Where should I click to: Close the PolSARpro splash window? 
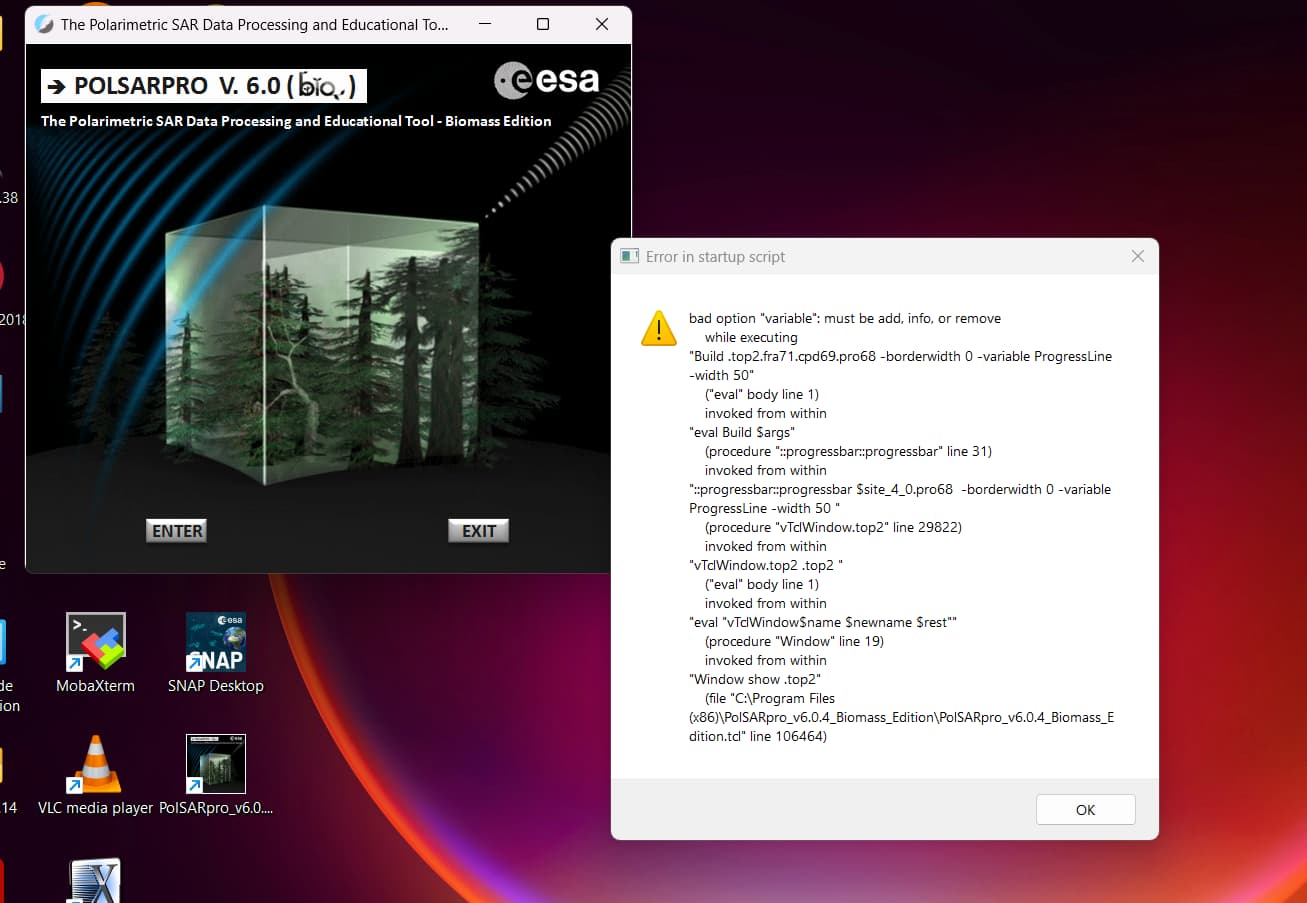pos(602,24)
